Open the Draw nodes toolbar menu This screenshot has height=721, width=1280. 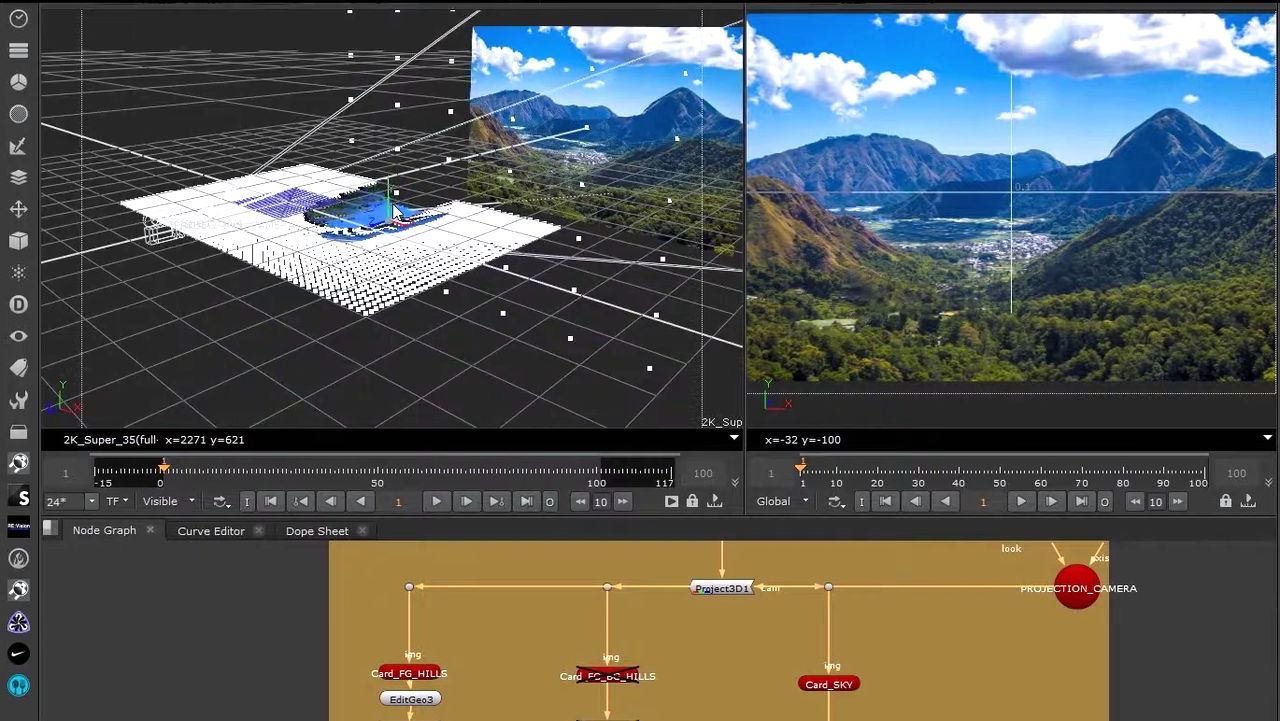coord(18,146)
